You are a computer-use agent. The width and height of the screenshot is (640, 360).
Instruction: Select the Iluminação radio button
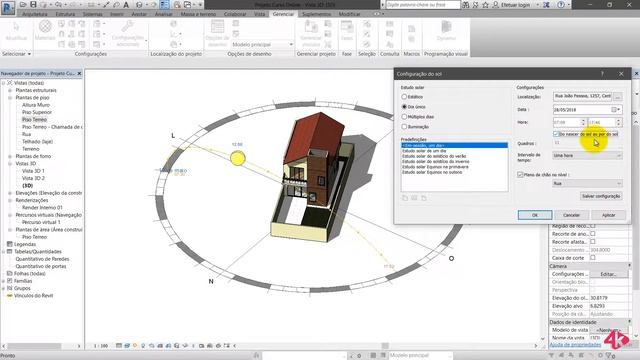[404, 127]
